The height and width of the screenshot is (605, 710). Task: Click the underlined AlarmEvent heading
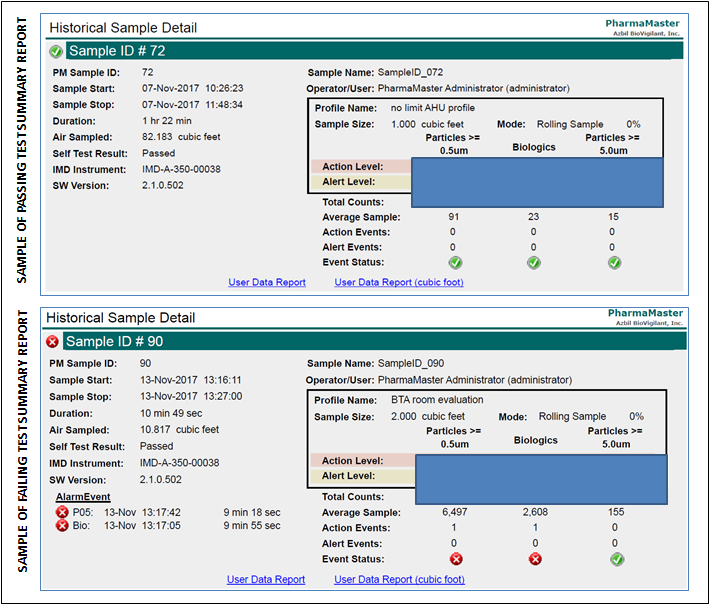pyautogui.click(x=83, y=496)
